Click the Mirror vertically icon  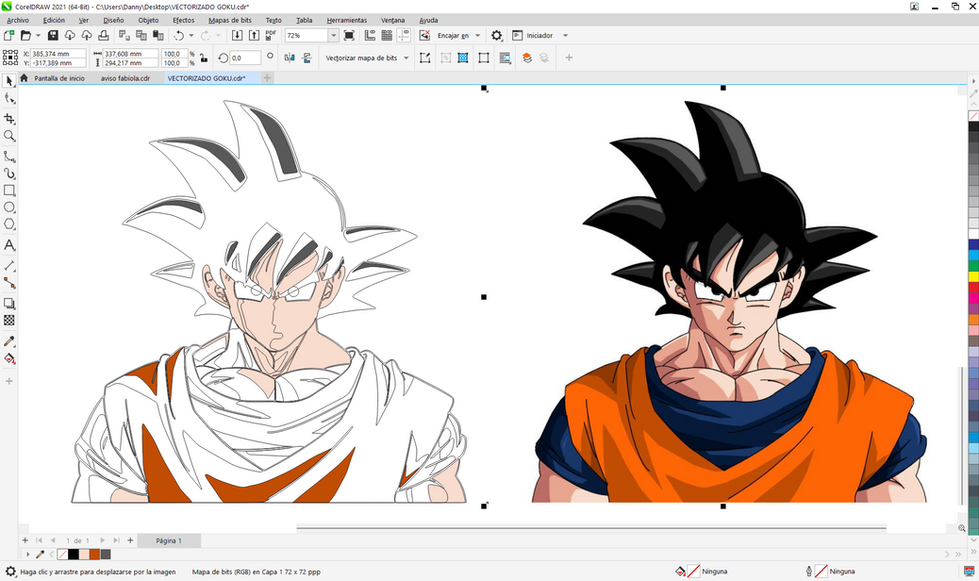point(307,58)
